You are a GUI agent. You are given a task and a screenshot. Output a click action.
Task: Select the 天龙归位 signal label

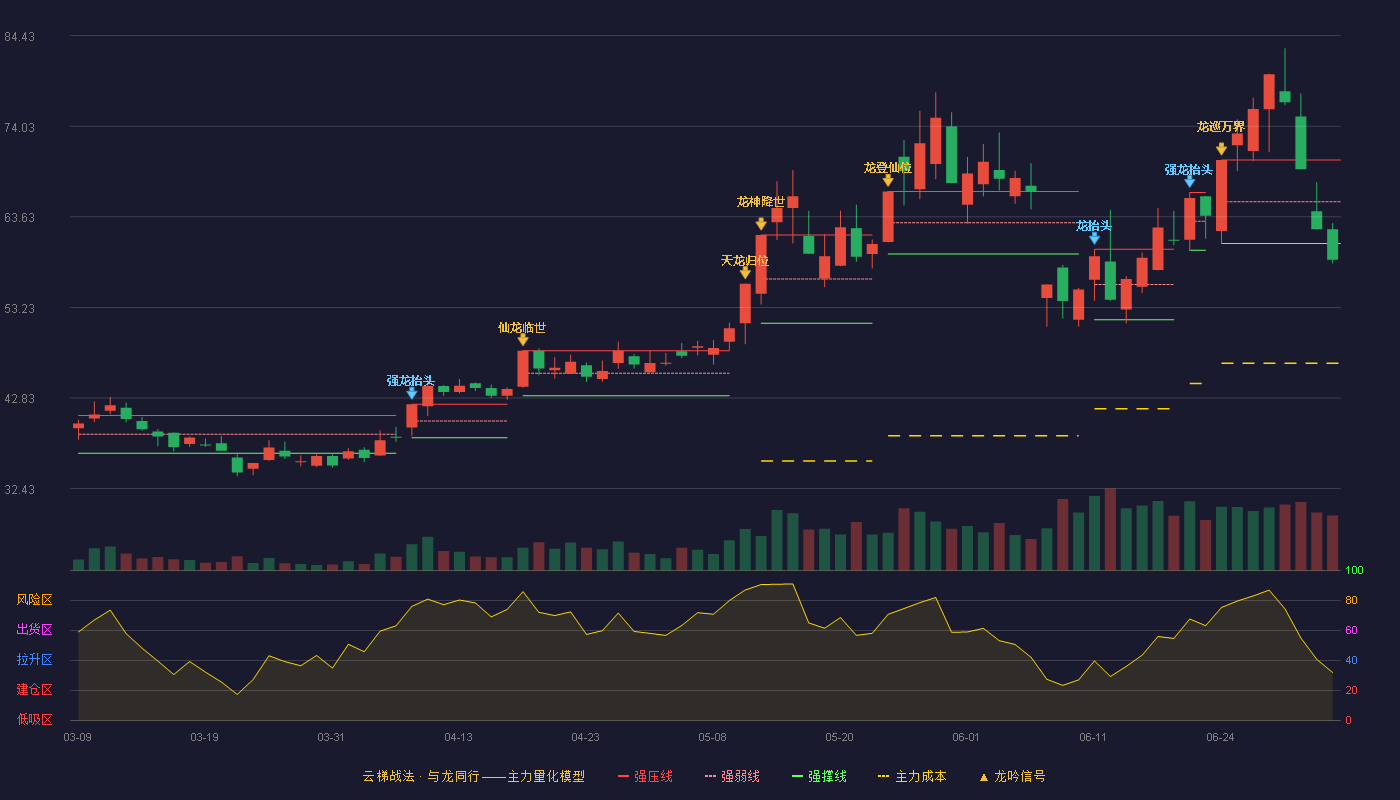(x=745, y=260)
